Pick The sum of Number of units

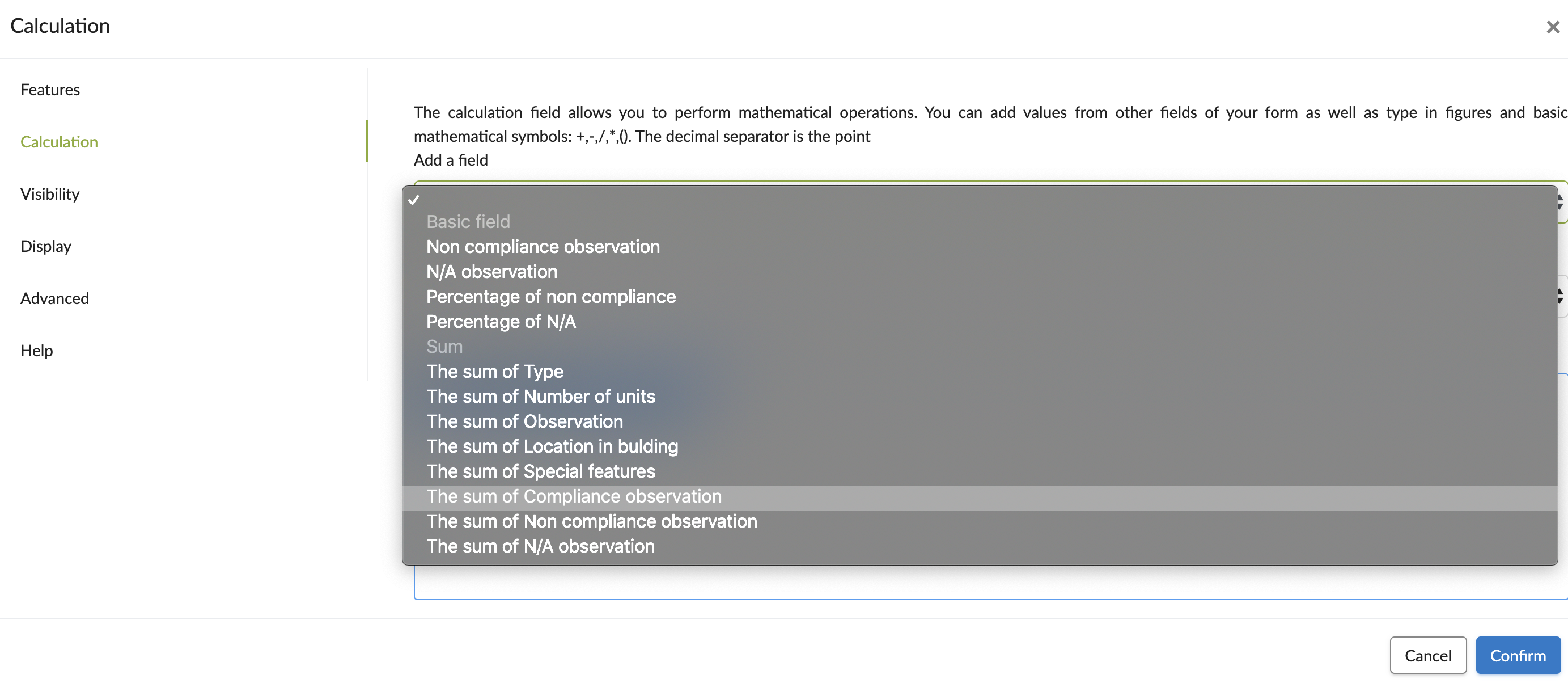[540, 397]
